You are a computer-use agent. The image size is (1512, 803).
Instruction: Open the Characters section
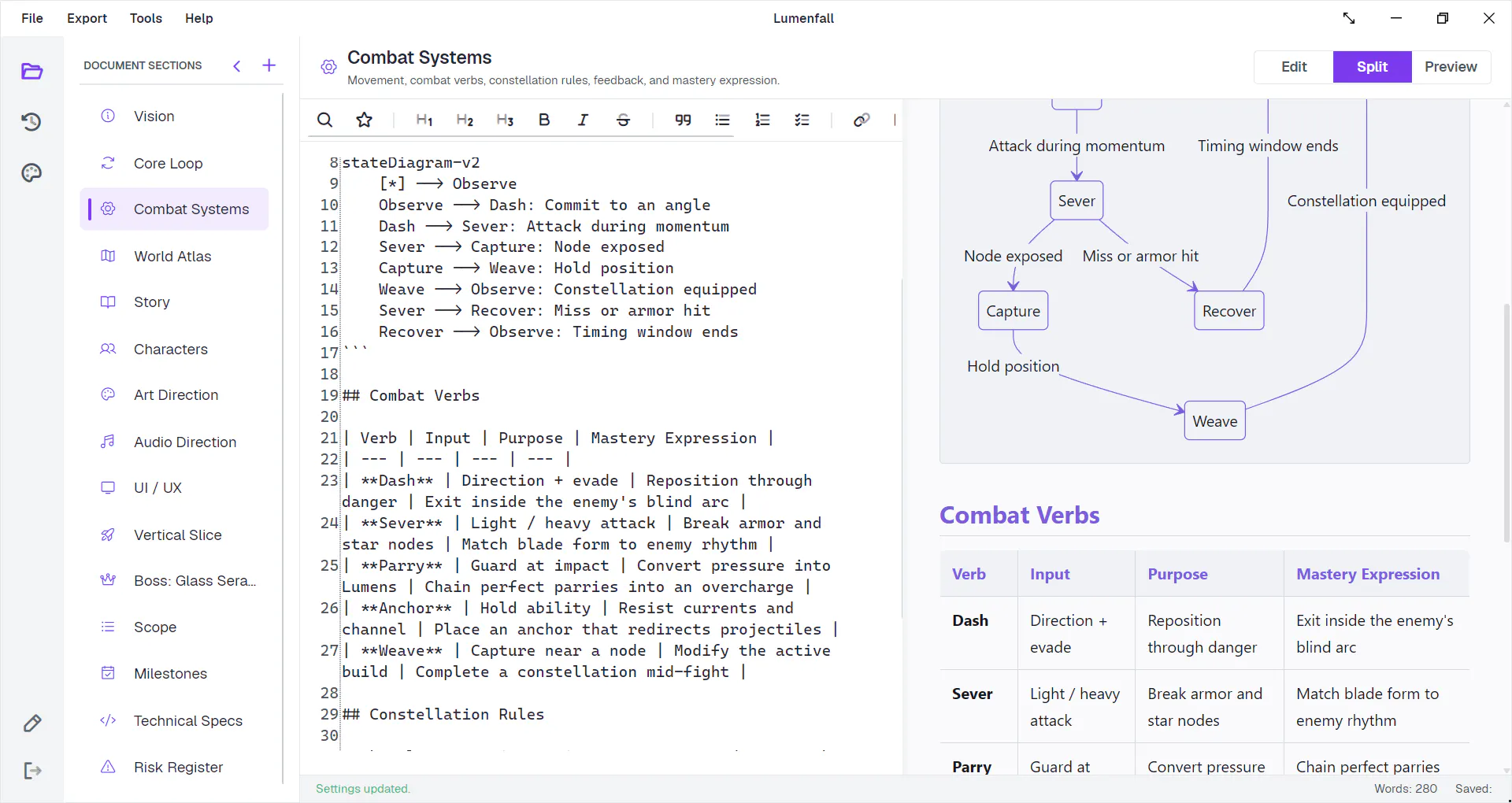[174, 350]
